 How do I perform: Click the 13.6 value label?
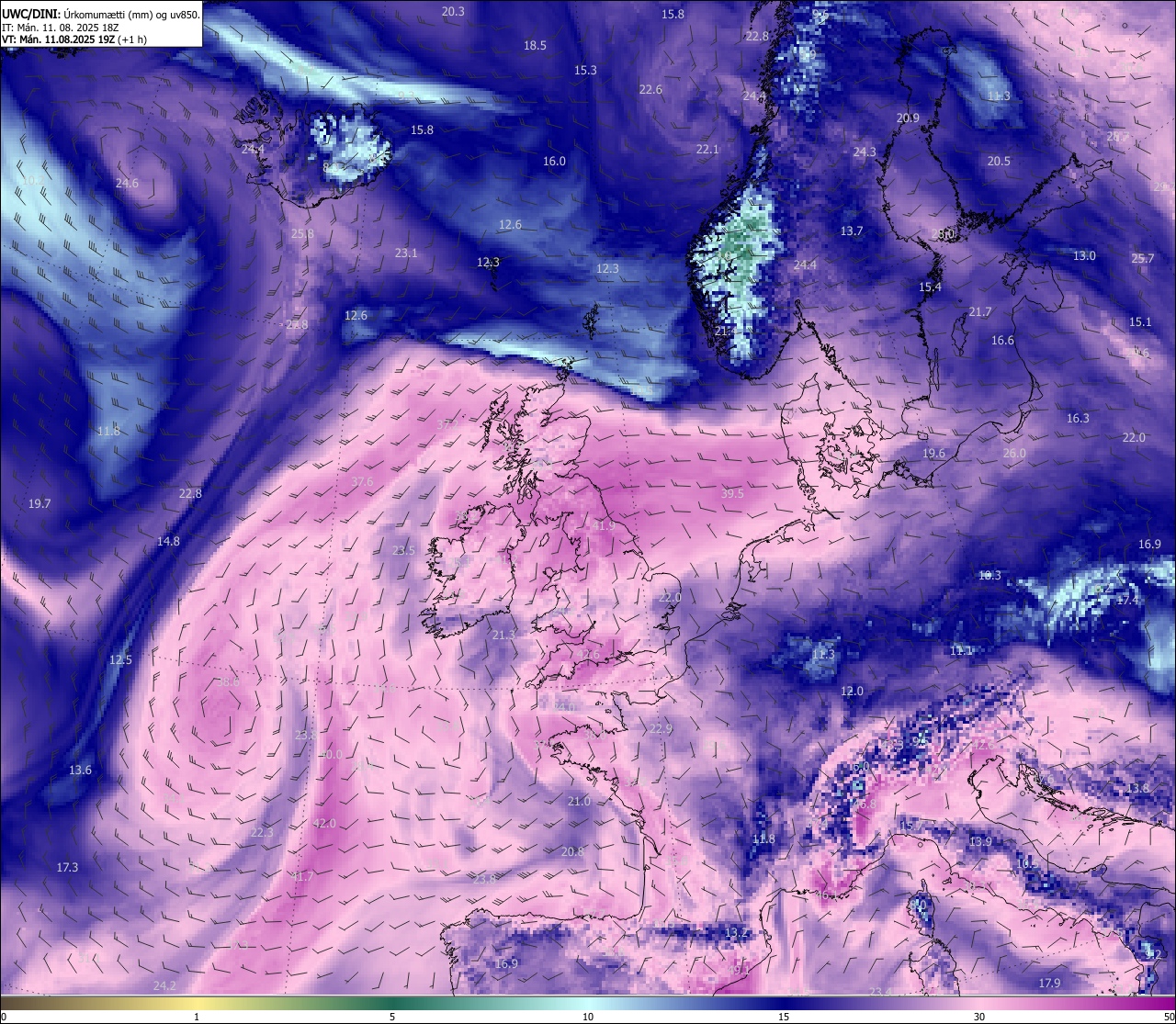pyautogui.click(x=80, y=771)
